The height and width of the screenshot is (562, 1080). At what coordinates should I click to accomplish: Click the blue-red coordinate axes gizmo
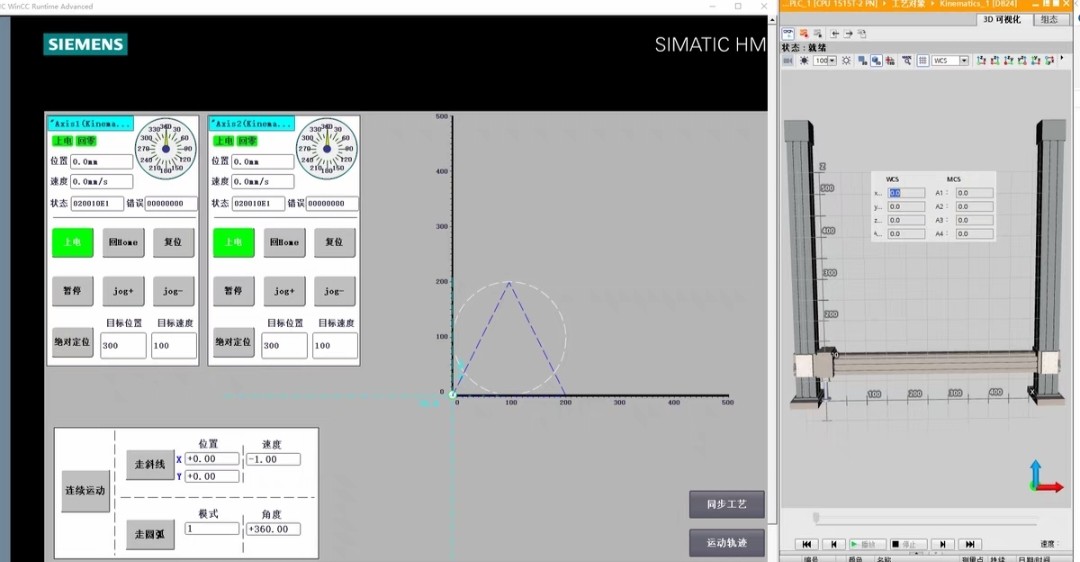(x=1044, y=477)
